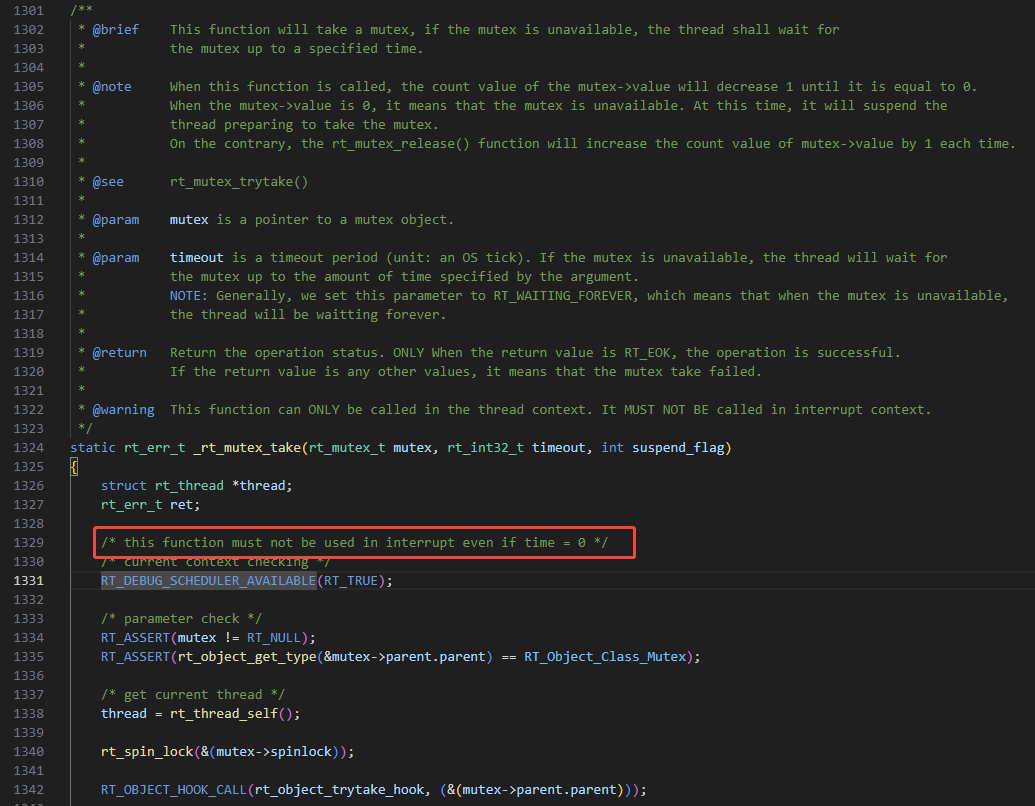
Task: Click RT_Object_Class_Mutex constant
Action: click(x=605, y=657)
